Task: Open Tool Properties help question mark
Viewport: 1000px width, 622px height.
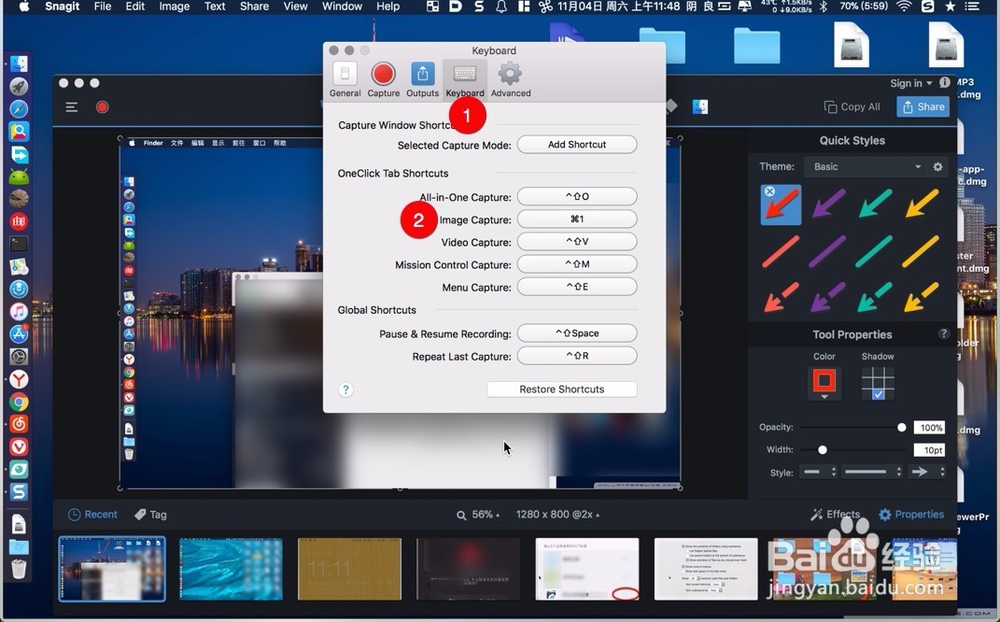Action: (943, 334)
